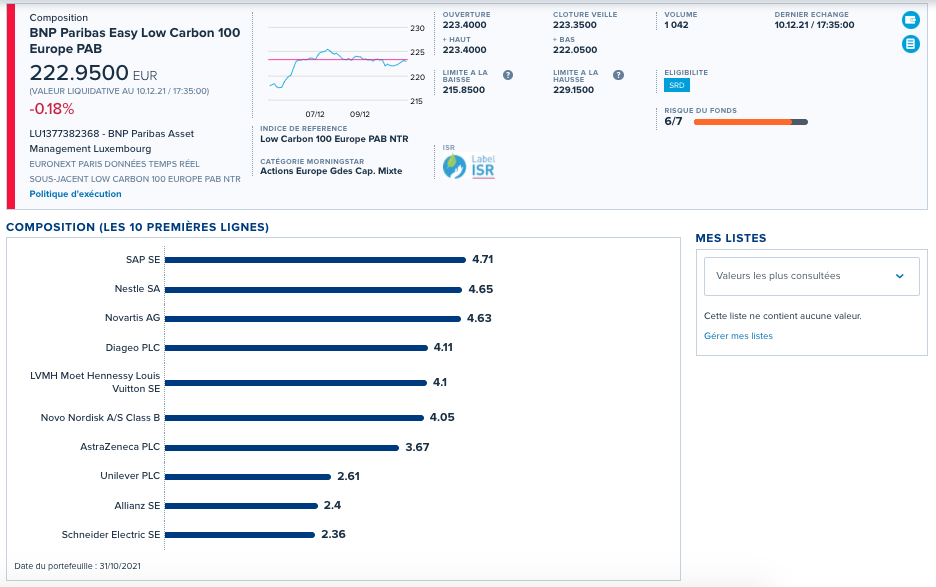This screenshot has height=587, width=936.
Task: Click the Gérer mes listes link
Action: (x=738, y=336)
